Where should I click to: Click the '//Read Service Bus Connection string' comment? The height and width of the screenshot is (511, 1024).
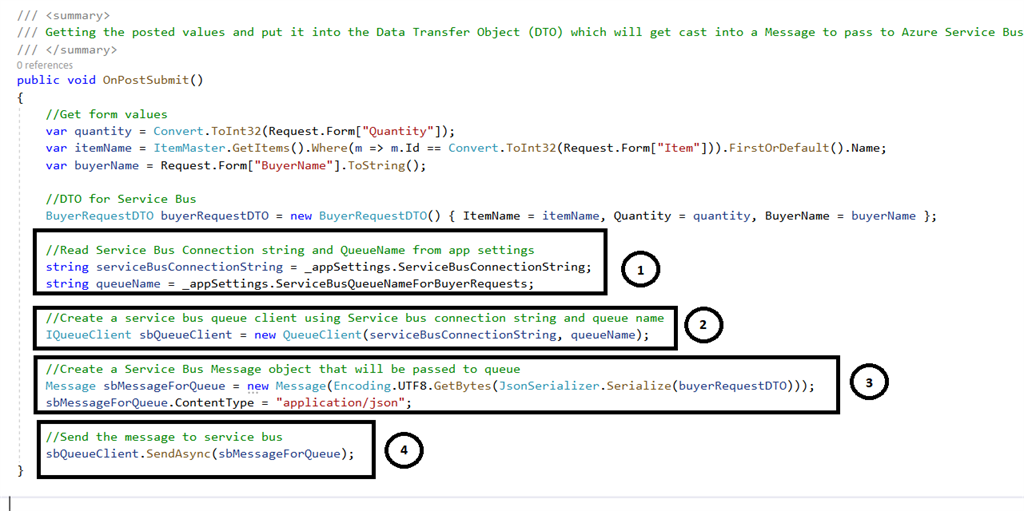290,250
